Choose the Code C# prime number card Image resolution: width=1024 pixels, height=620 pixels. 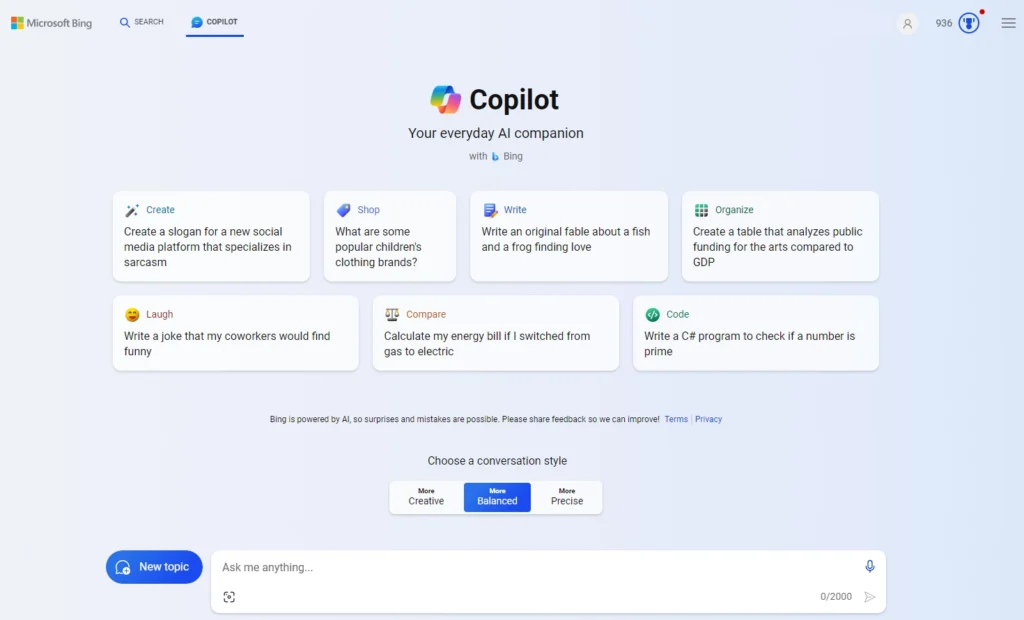click(x=755, y=333)
